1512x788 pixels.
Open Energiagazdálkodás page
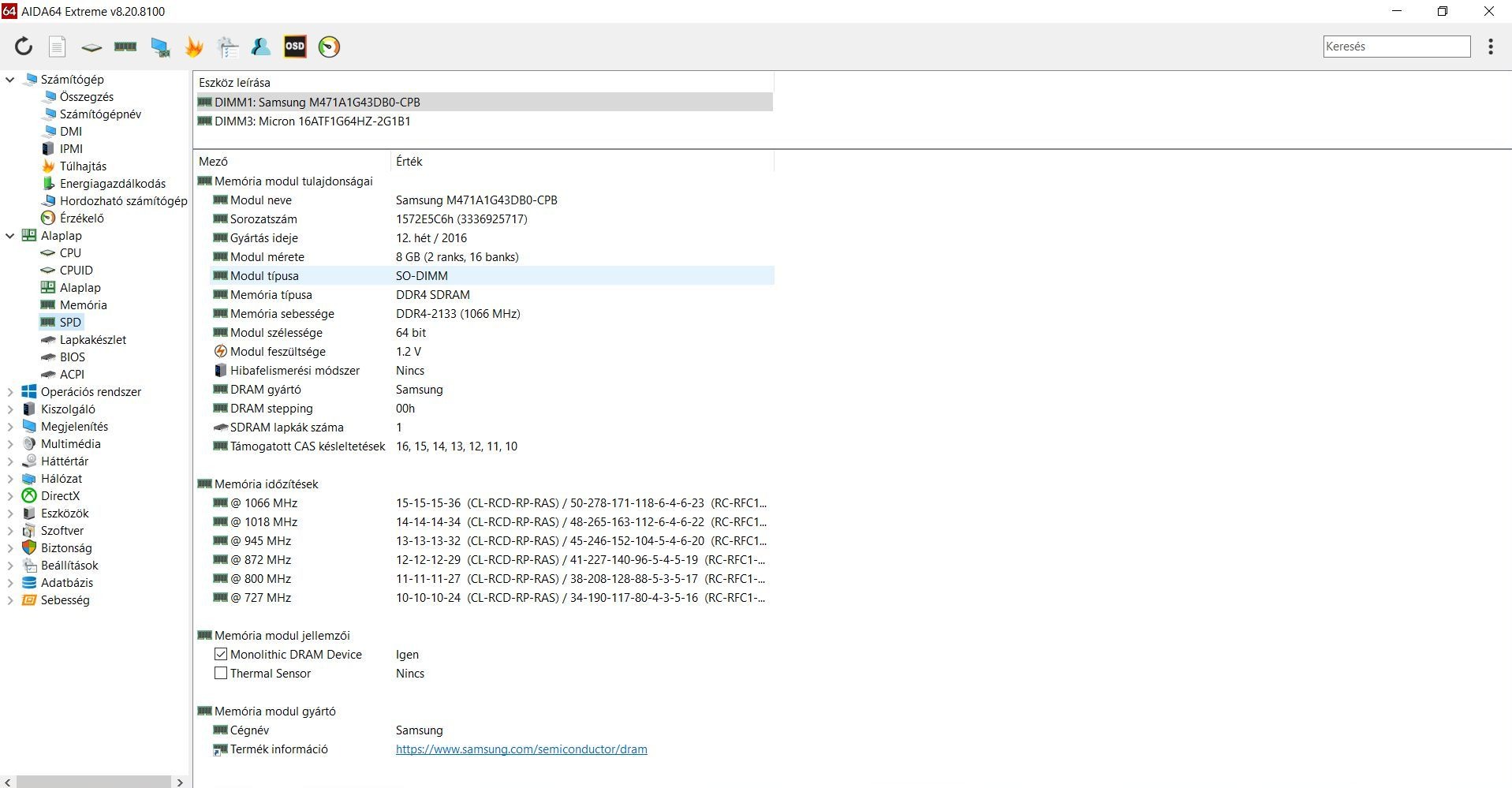click(113, 184)
